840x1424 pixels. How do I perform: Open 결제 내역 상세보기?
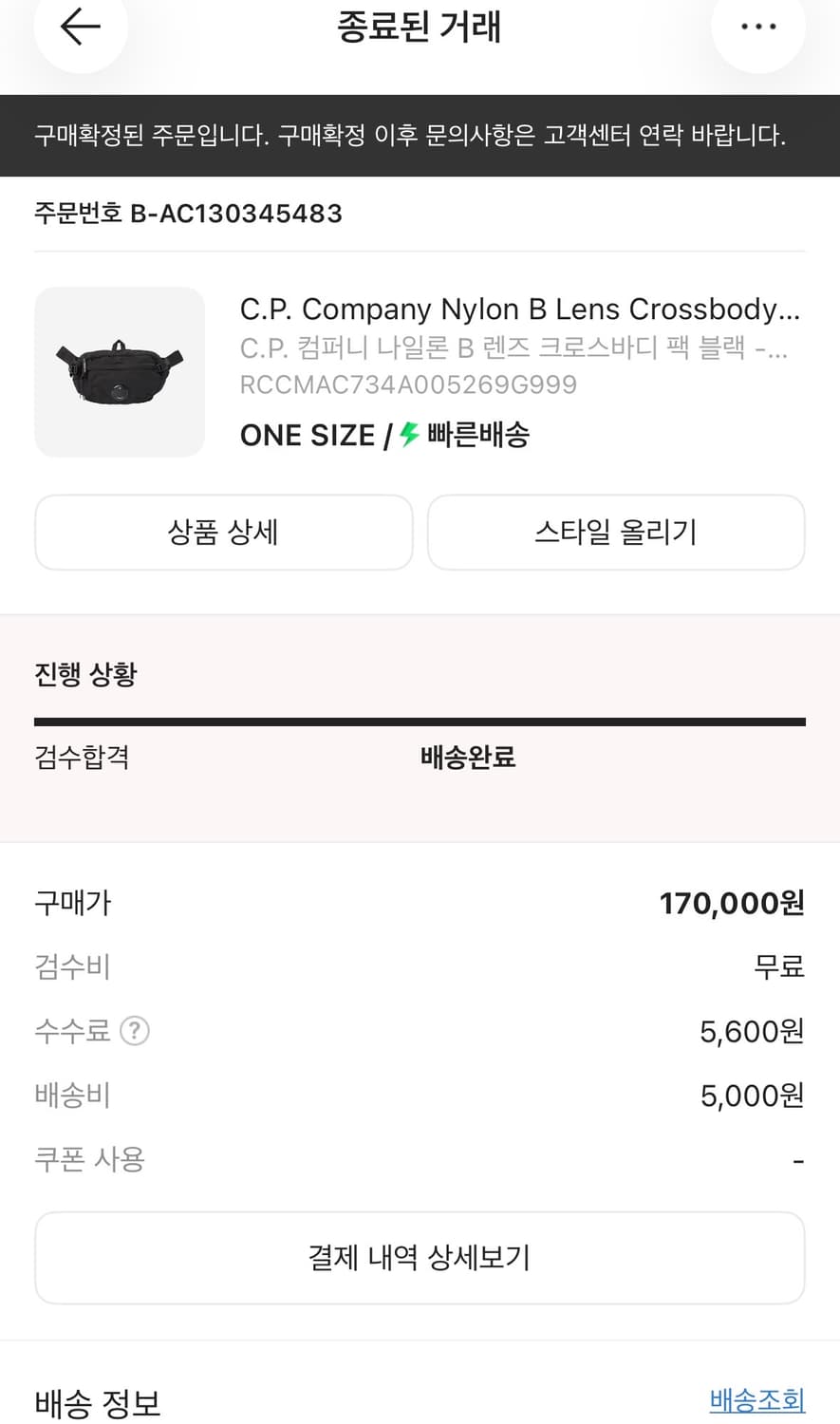[420, 1258]
